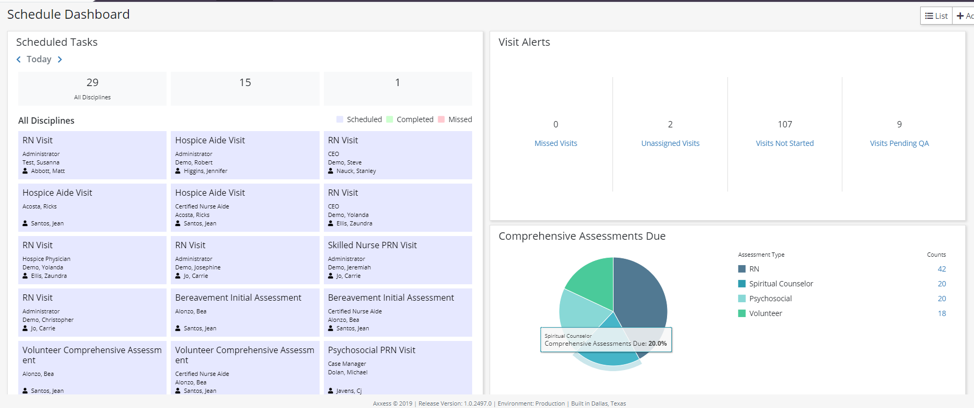Click the plus Add button

click(963, 16)
